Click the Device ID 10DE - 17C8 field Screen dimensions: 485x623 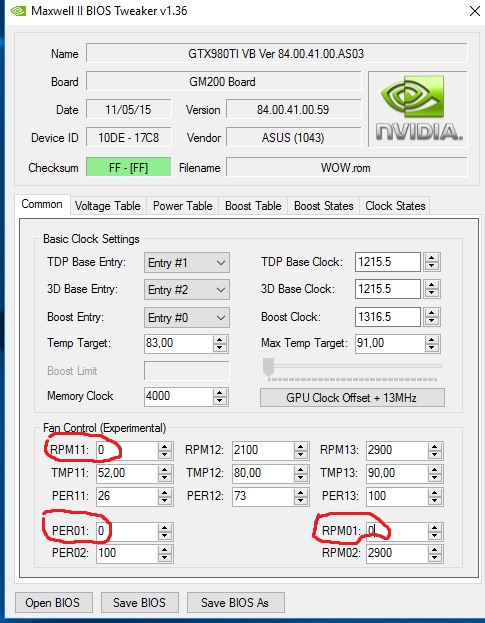[x=128, y=138]
